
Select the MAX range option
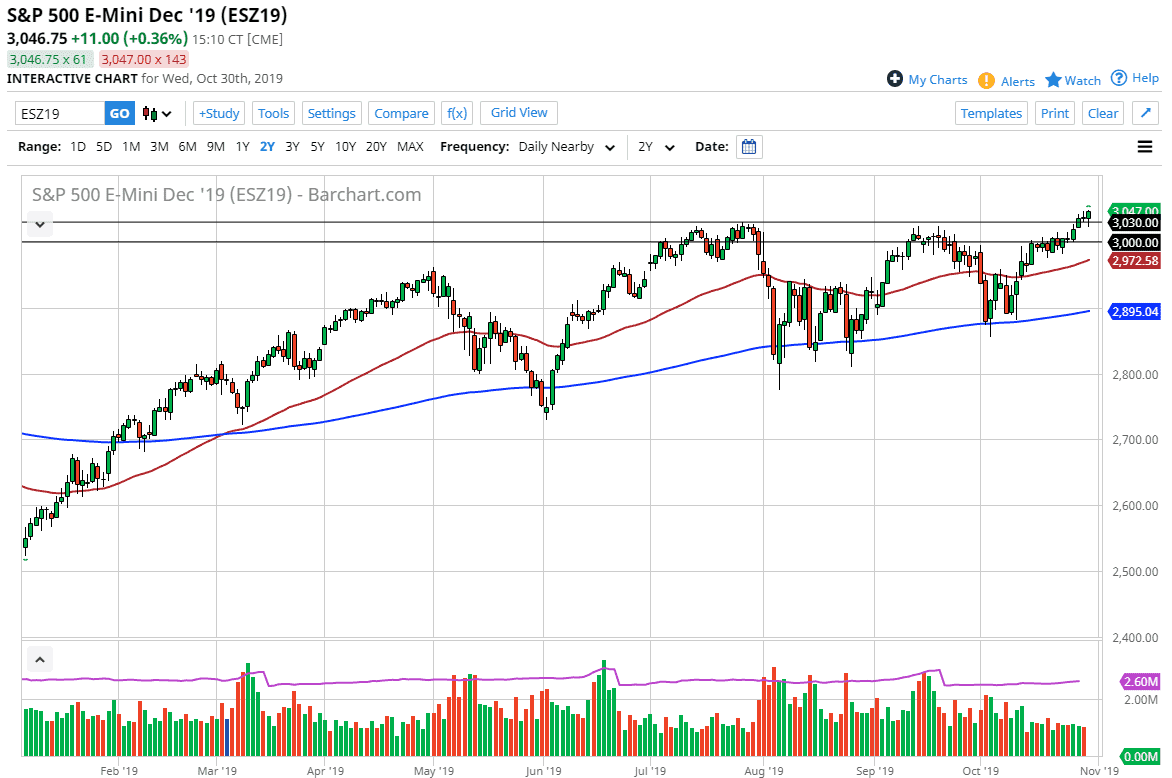coord(410,146)
